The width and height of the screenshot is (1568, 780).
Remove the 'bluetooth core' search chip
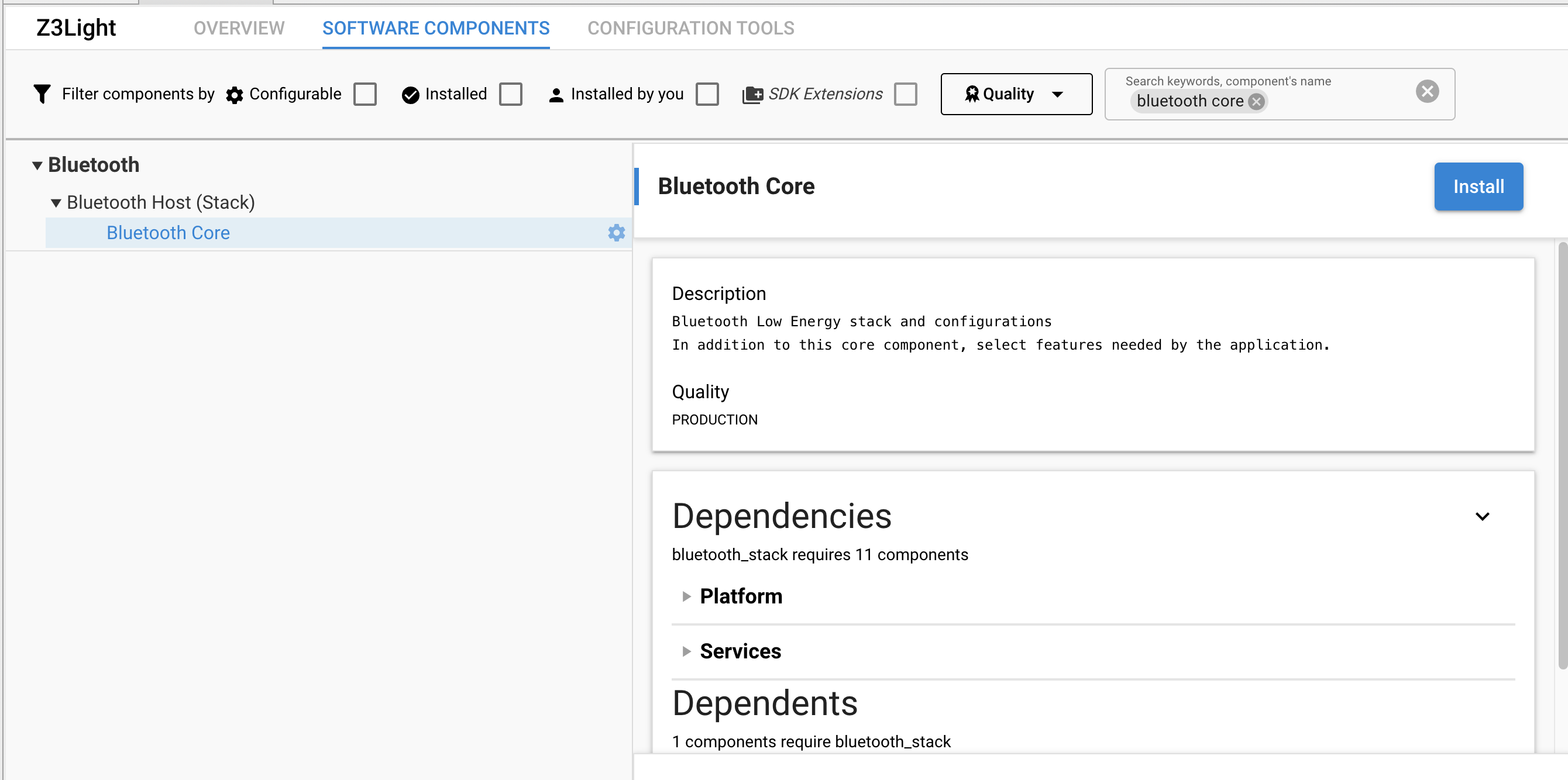pos(1256,102)
